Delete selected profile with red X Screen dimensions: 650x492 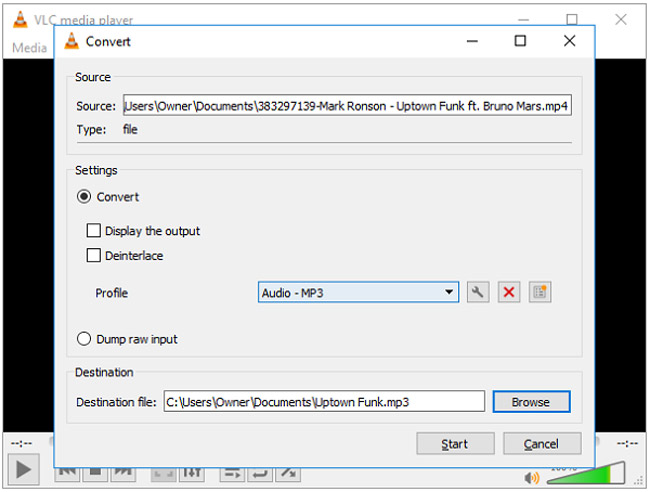(x=509, y=292)
